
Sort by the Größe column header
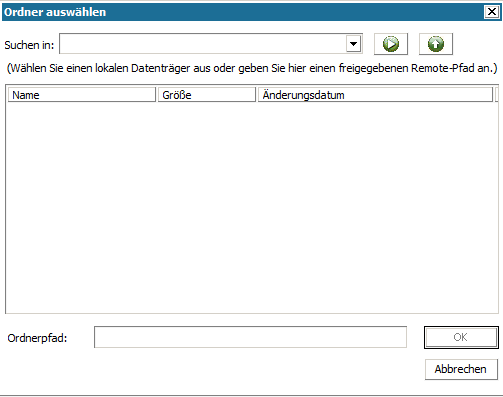(207, 95)
